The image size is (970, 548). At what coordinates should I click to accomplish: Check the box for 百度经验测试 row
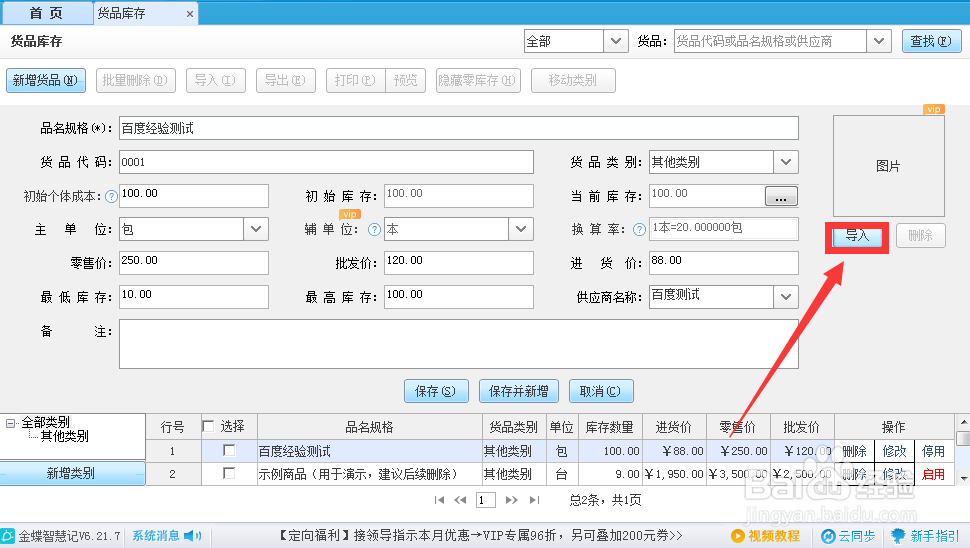229,450
